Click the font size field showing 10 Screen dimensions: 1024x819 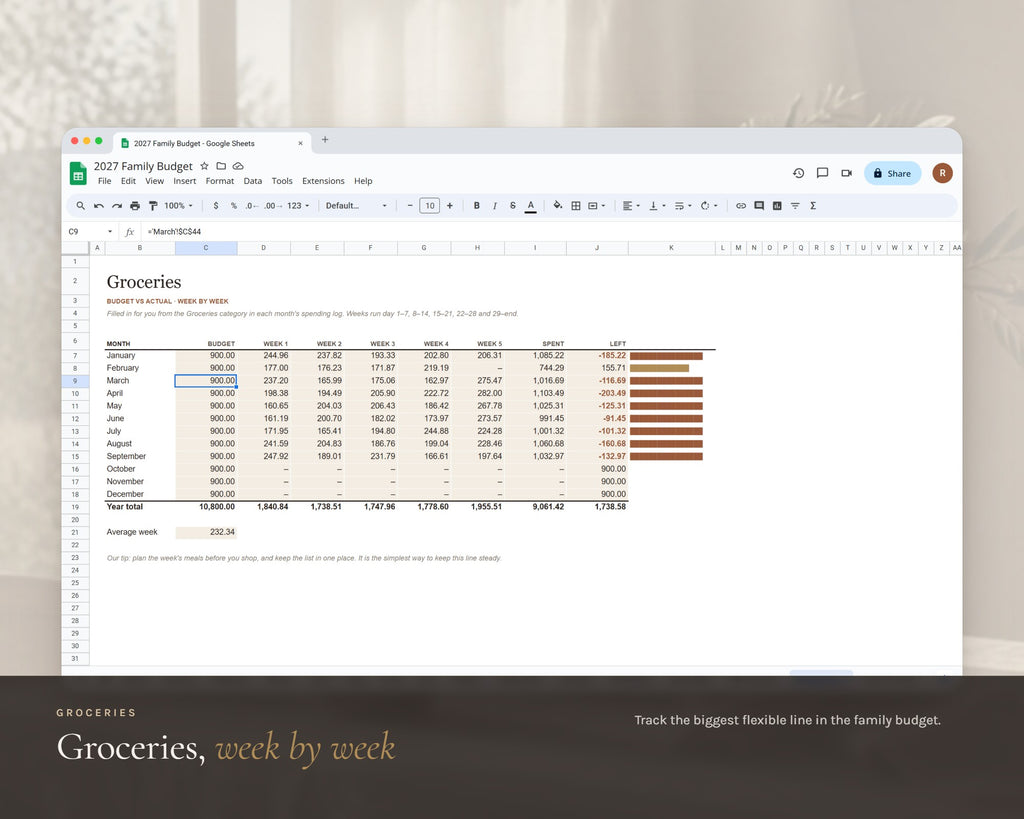[430, 206]
